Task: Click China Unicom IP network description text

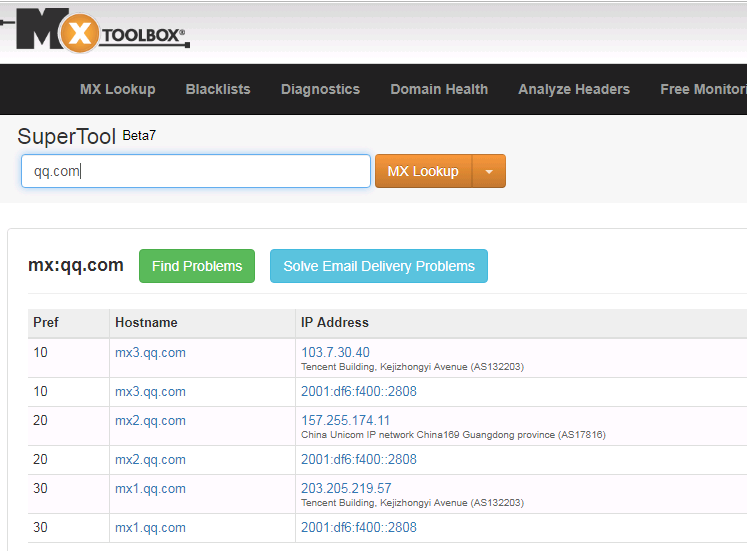Action: 453,435
